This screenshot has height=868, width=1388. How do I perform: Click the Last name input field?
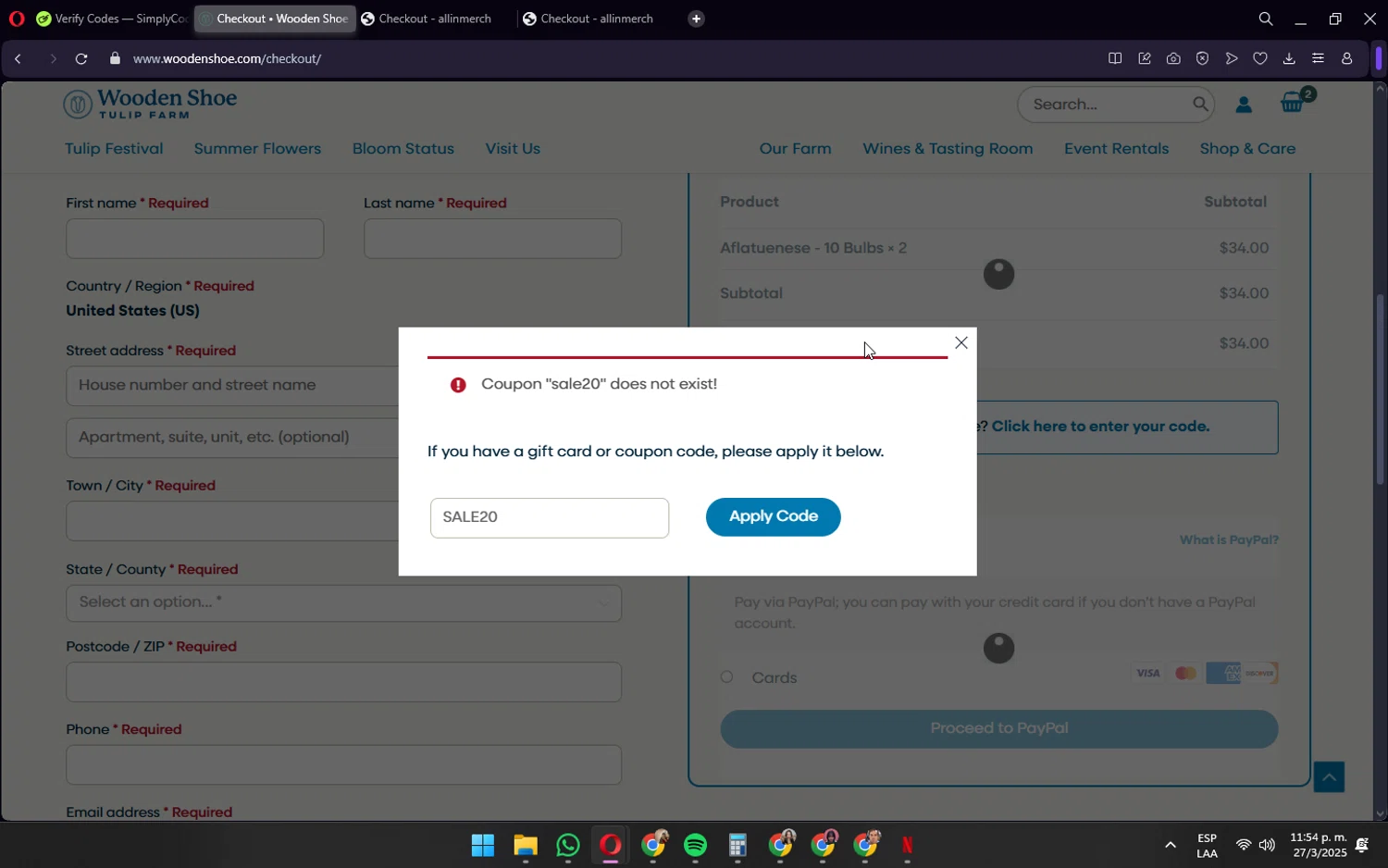[x=492, y=239]
